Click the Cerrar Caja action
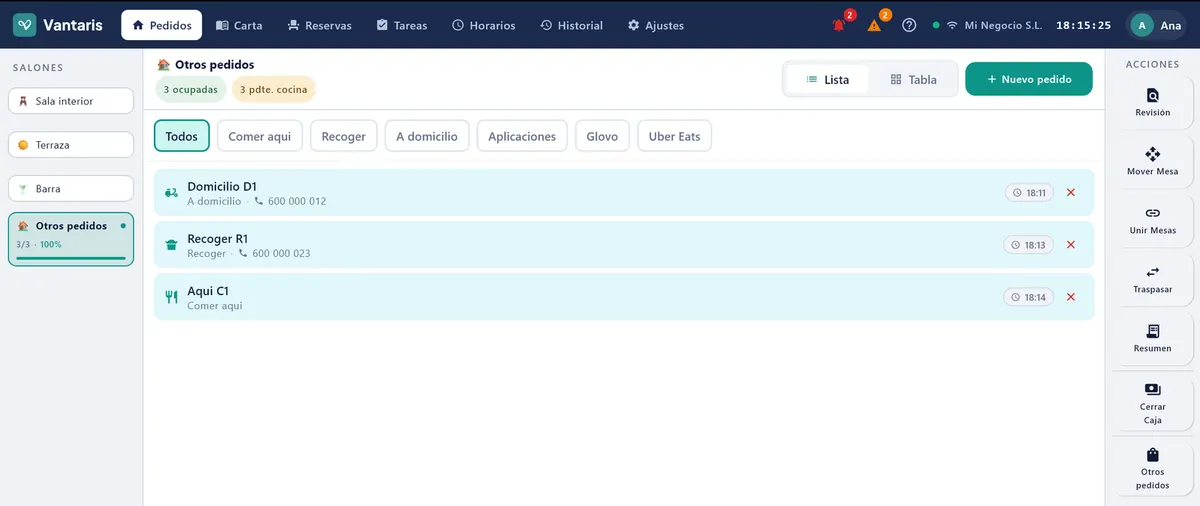 pos(1152,402)
